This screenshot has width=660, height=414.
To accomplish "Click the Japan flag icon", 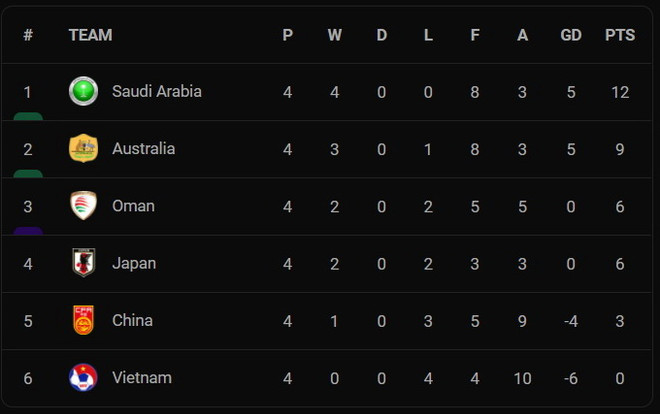I will (x=83, y=263).
